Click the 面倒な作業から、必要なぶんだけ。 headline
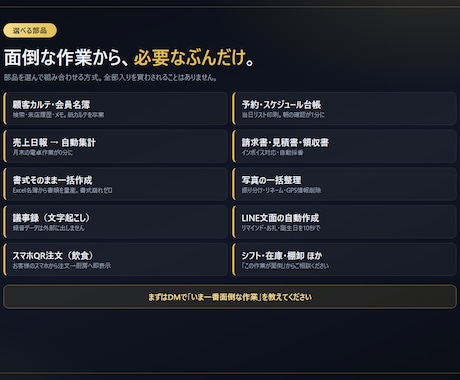 pos(129,57)
